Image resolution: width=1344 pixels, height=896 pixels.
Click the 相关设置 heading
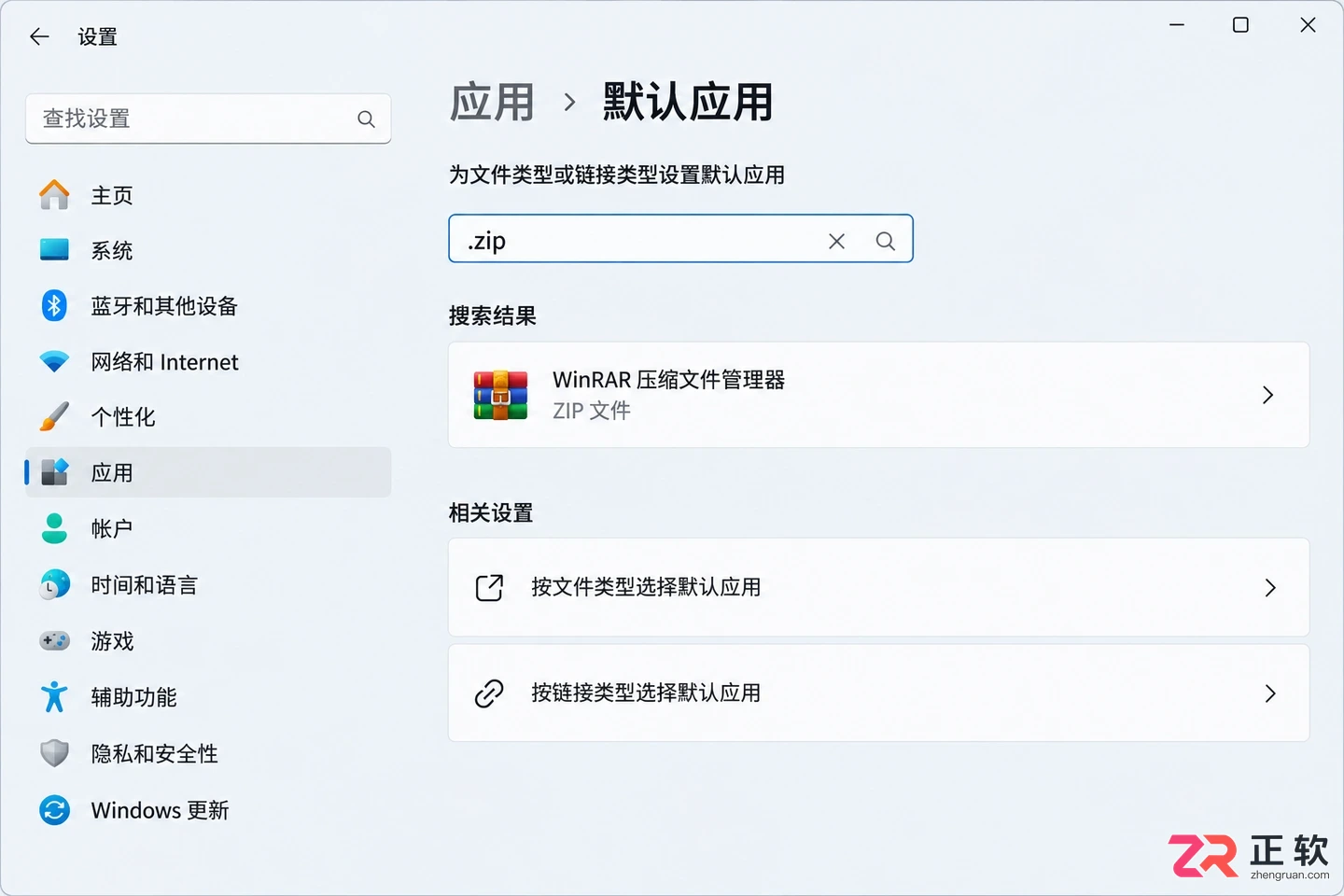[x=491, y=512]
